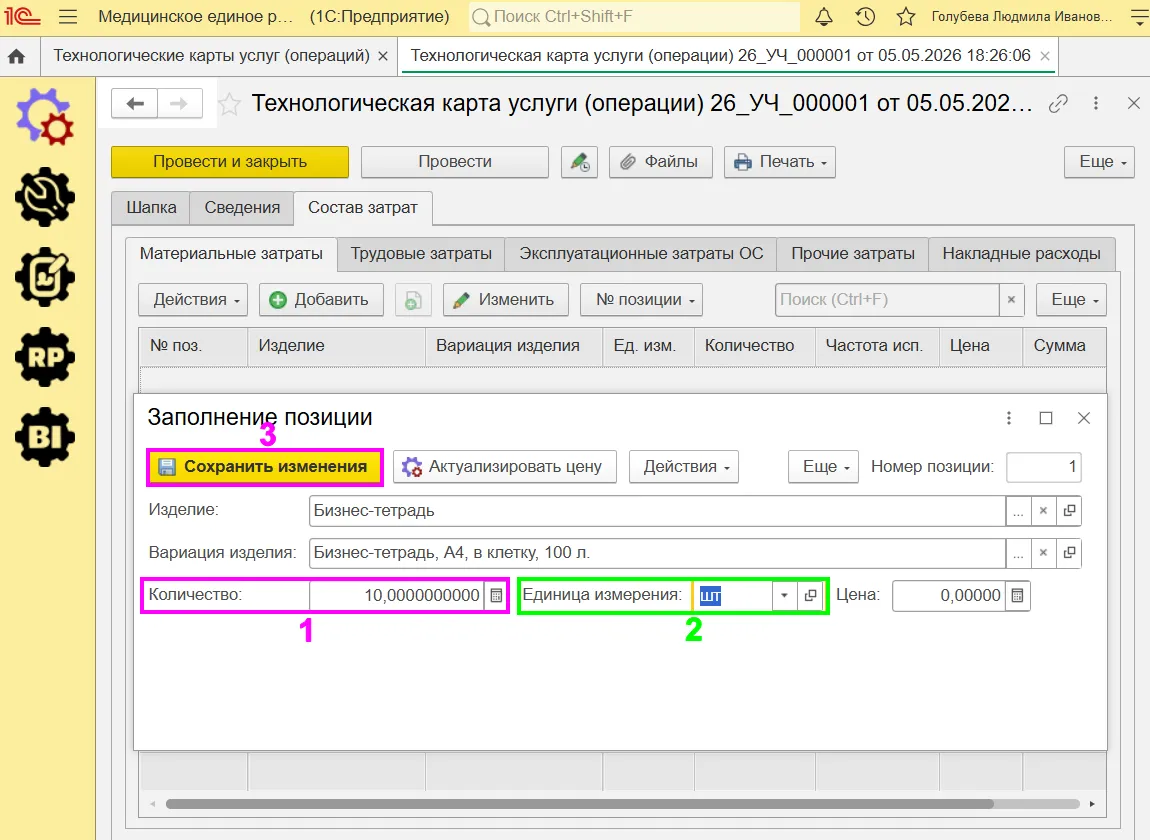Open the № позиции dropdown

point(641,299)
